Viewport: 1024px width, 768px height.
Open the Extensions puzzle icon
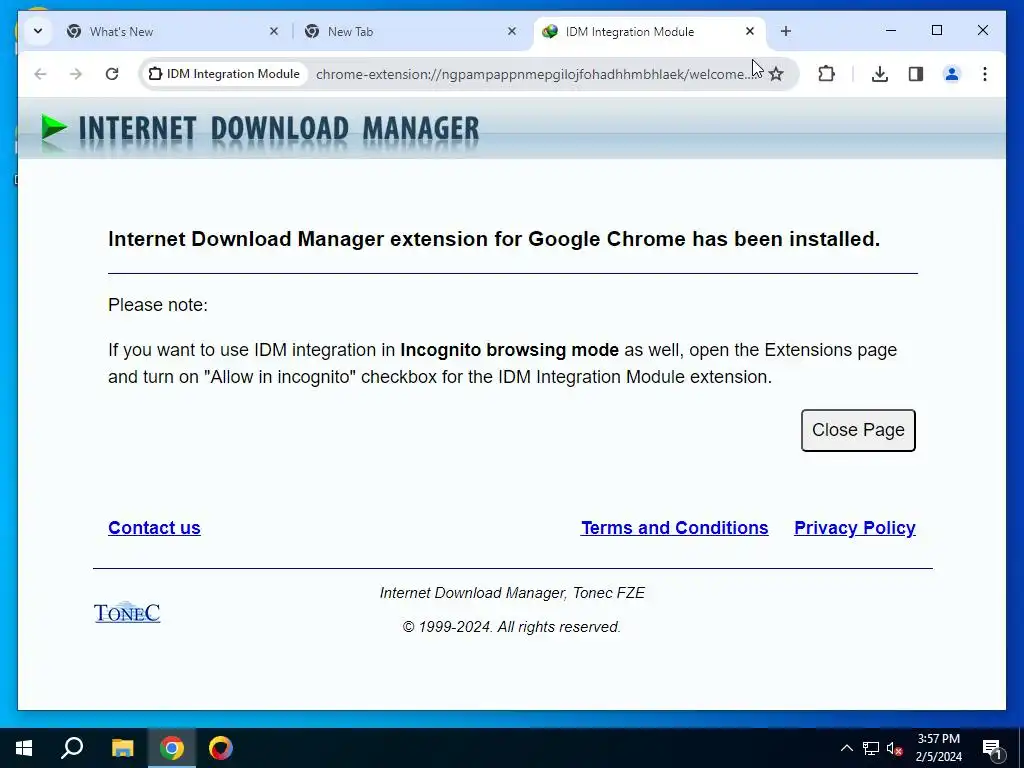pyautogui.click(x=826, y=74)
